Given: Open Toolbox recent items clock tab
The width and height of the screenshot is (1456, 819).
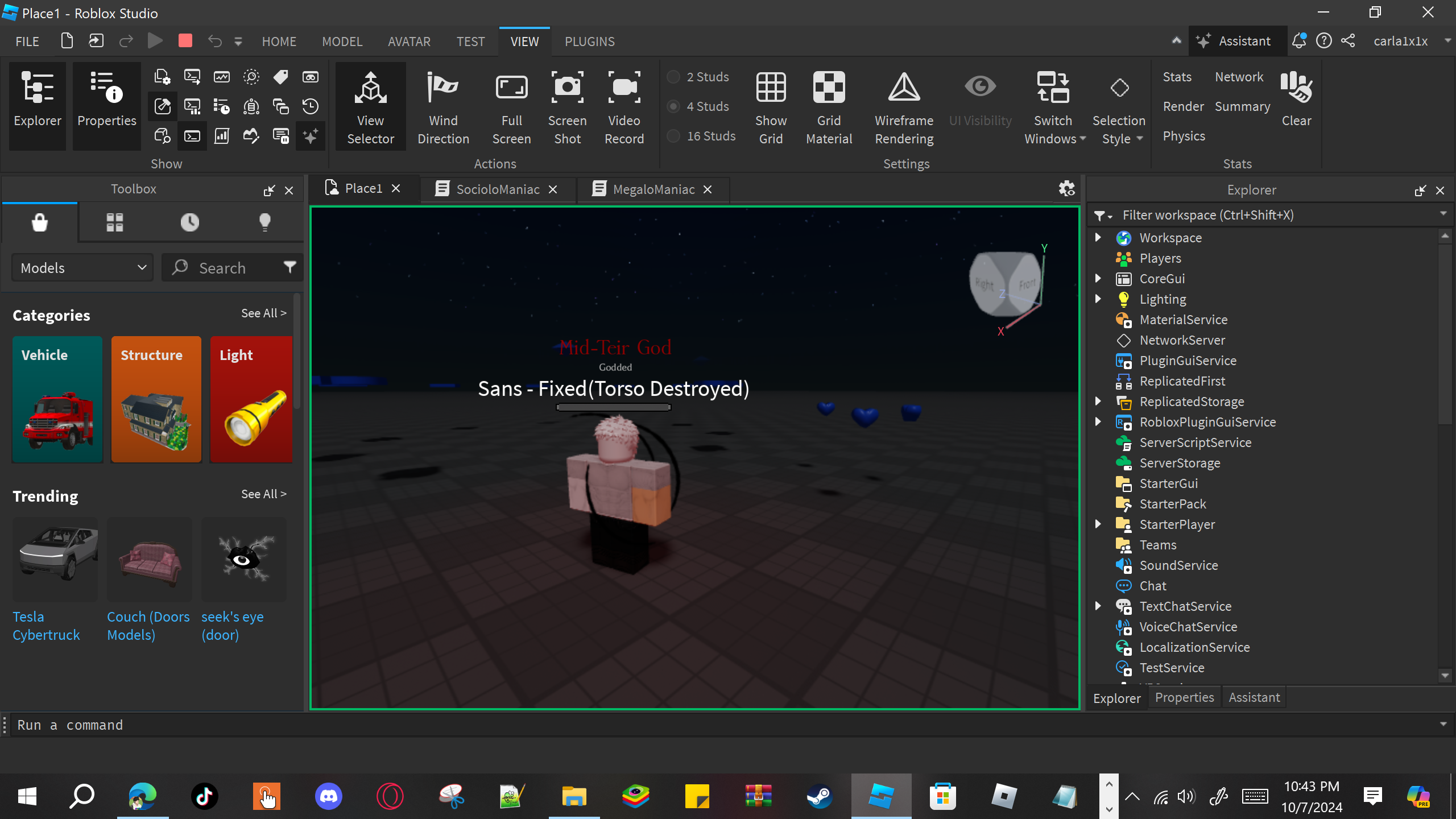Looking at the screenshot, I should click(189, 222).
